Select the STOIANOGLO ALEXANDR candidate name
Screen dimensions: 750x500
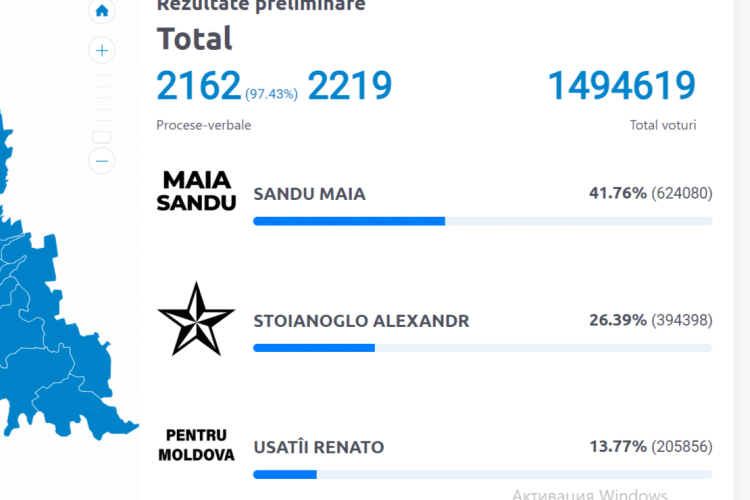click(x=361, y=321)
